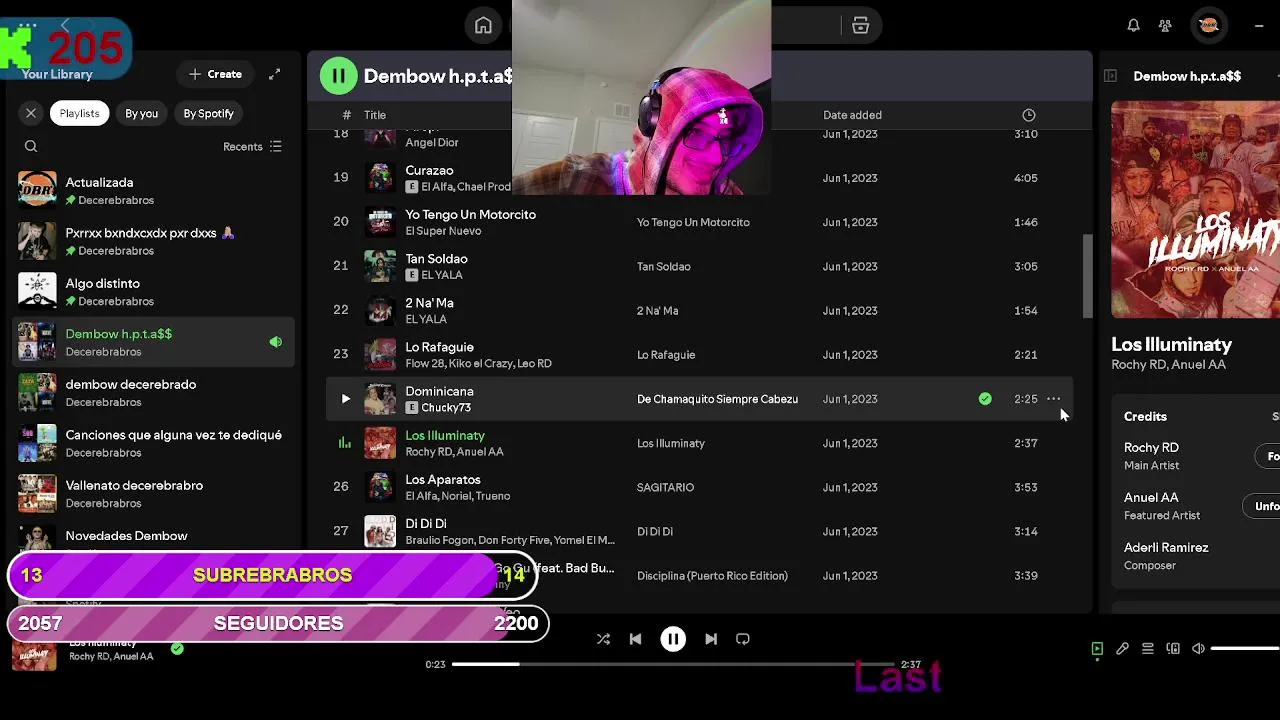Open Canciones que alguna vez te dediqué

(x=155, y=443)
